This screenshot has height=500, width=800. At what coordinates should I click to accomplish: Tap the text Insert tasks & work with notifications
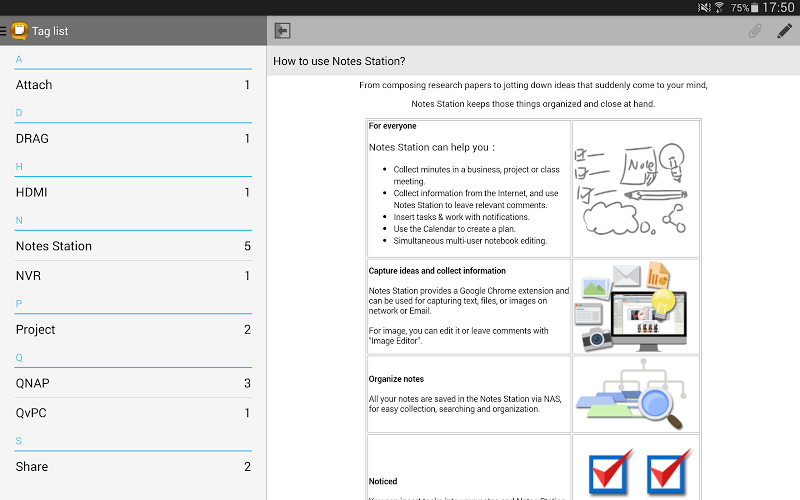(461, 217)
